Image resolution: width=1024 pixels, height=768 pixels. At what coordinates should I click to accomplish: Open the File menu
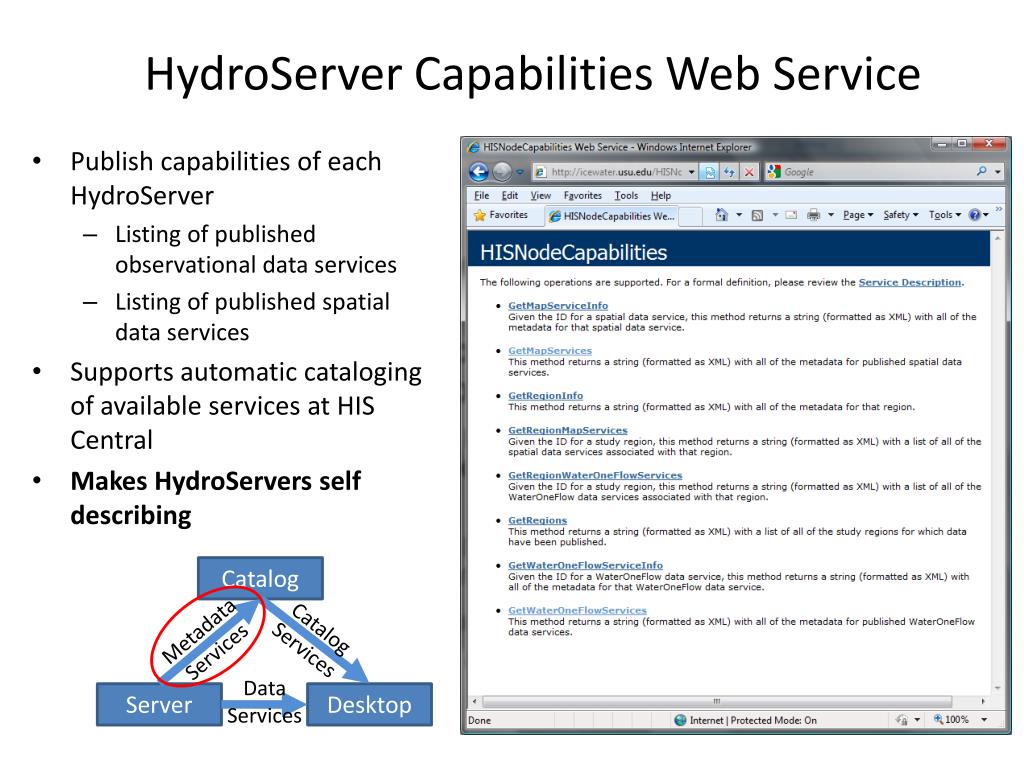481,195
